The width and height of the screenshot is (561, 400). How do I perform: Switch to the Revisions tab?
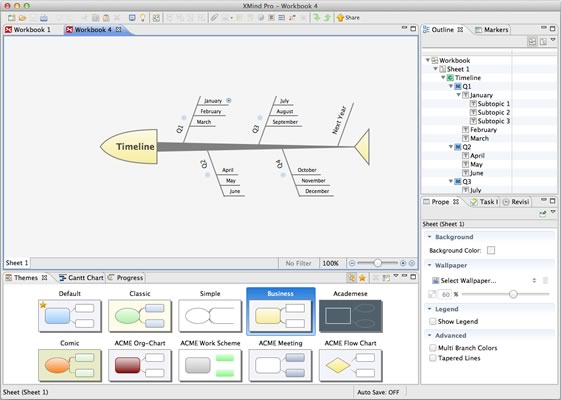(516, 202)
